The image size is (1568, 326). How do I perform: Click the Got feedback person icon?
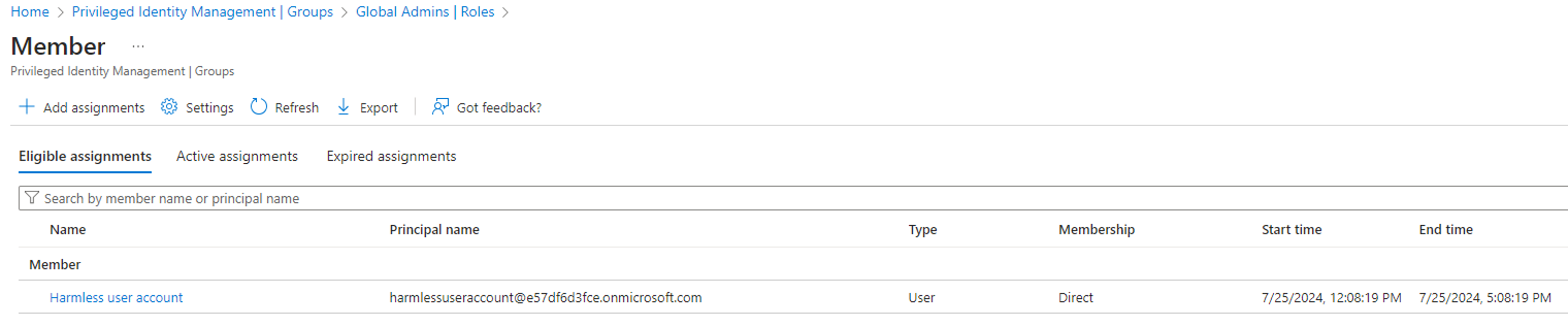[x=440, y=107]
